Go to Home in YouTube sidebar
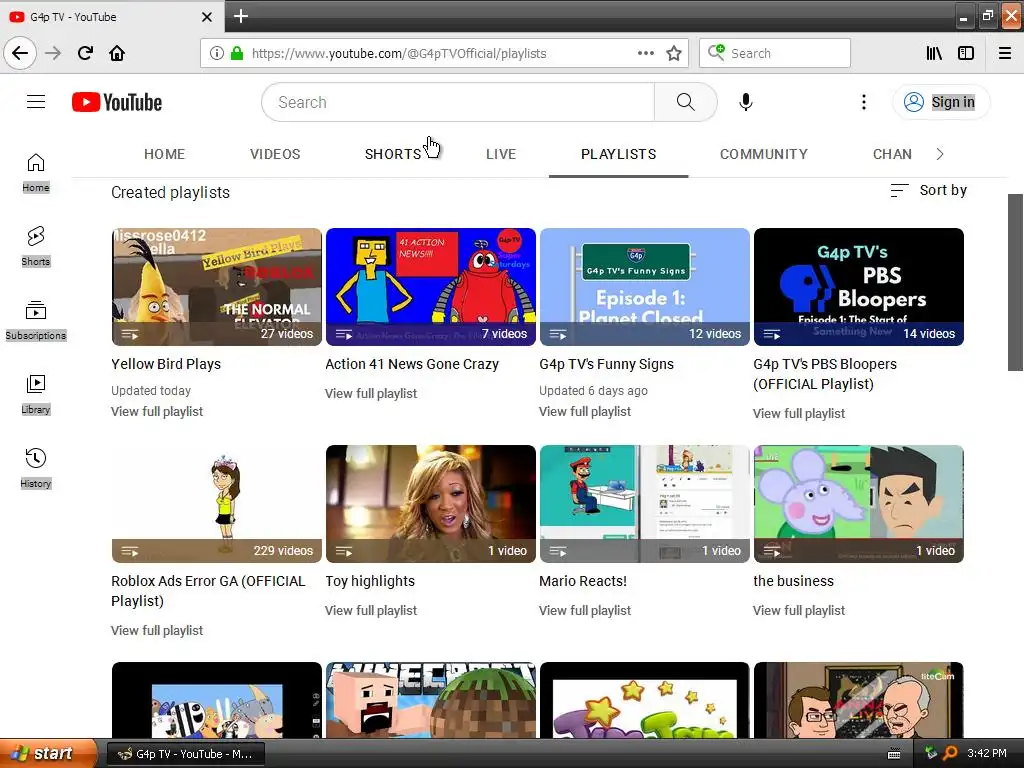The height and width of the screenshot is (768, 1024). 36,172
